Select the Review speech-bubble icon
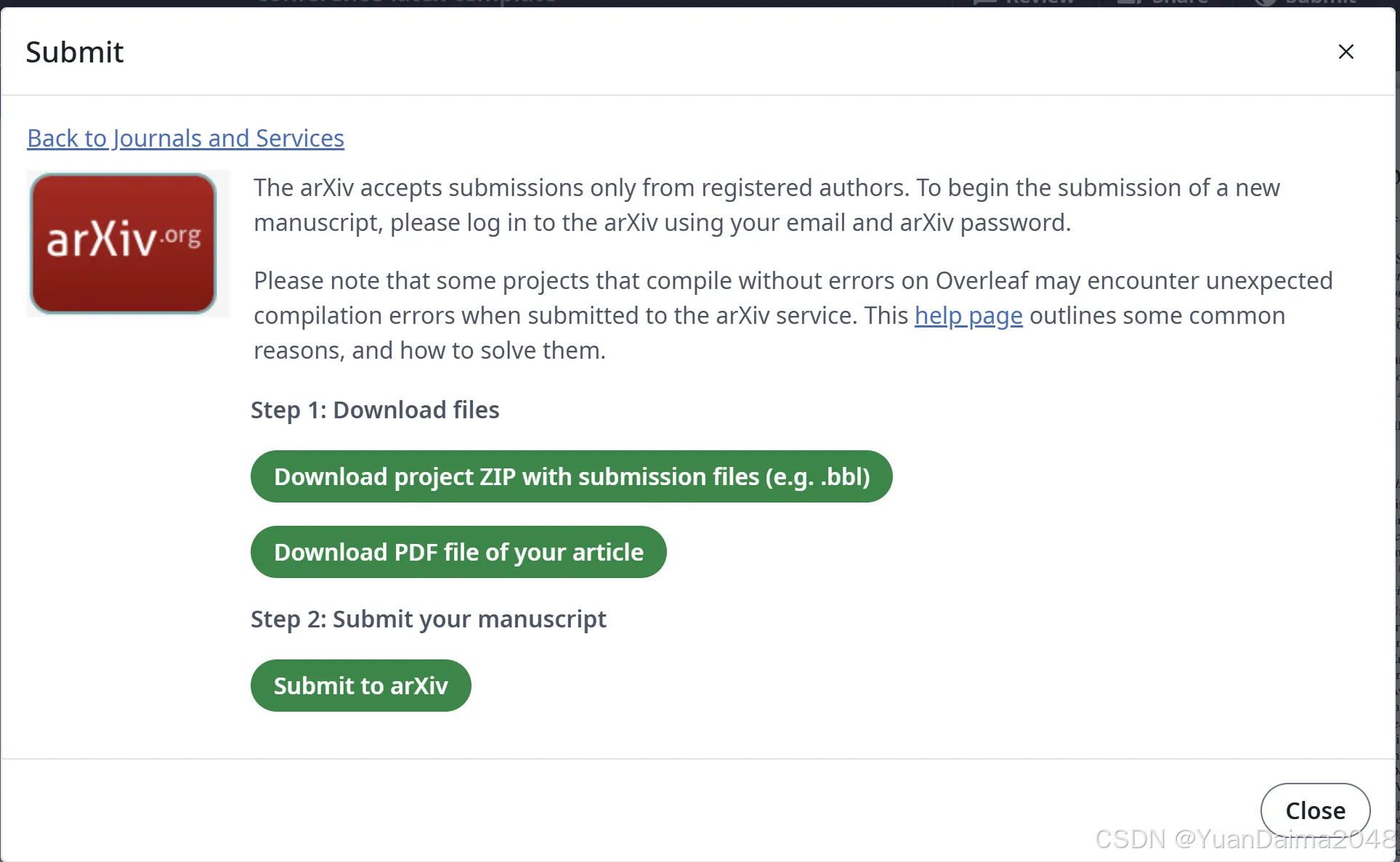 tap(984, 4)
